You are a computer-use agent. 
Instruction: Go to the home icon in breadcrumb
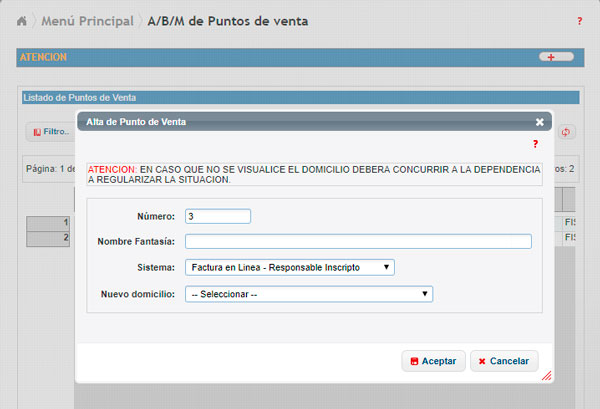click(x=22, y=21)
